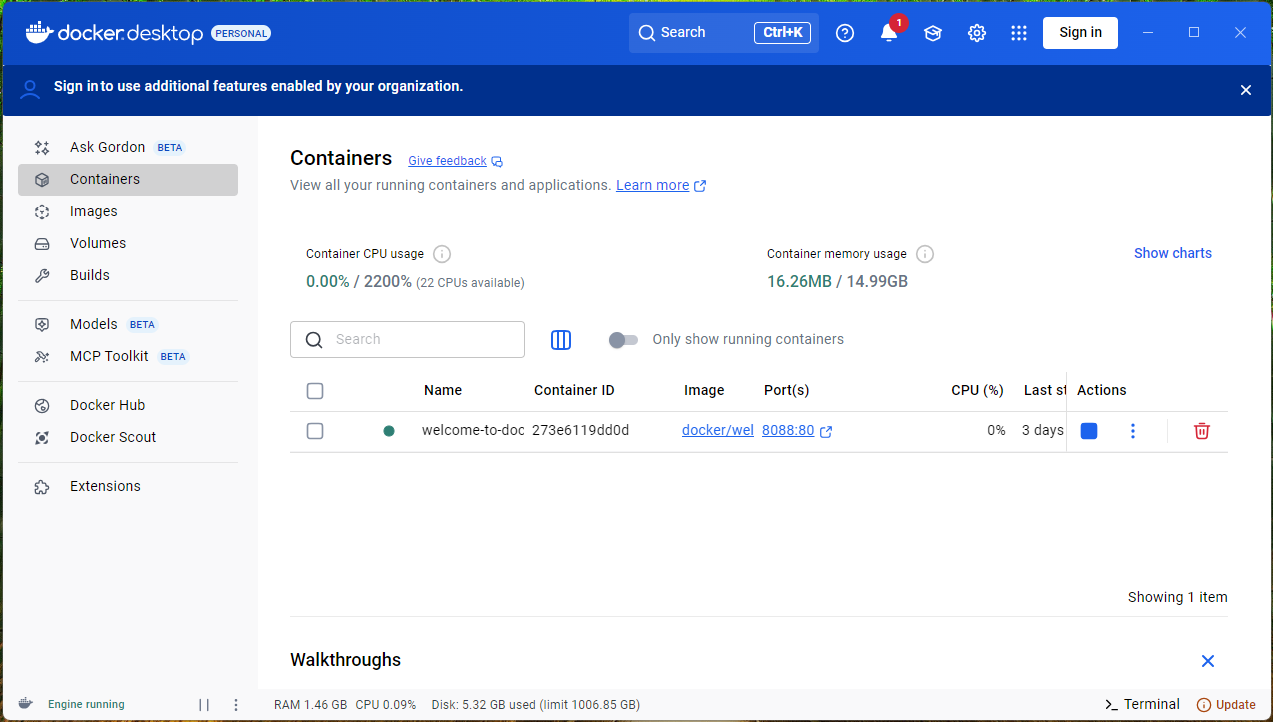Viewport: 1273px width, 722px height.
Task: Open the Learning center graduation cap icon
Action: coord(933,33)
